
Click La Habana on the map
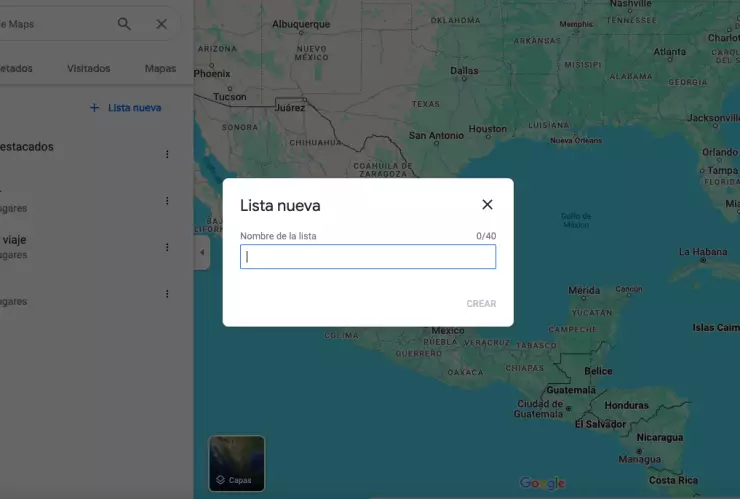[x=703, y=252]
